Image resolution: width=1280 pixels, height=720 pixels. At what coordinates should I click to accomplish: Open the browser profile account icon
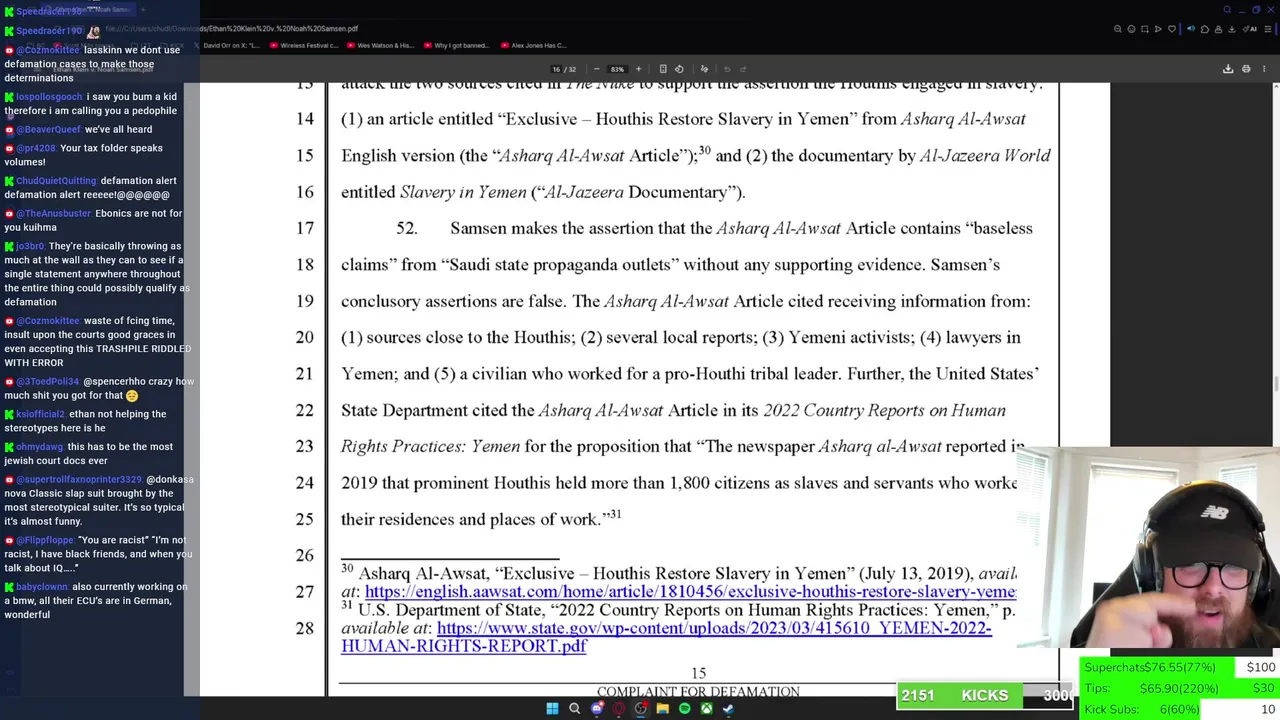pos(1218,29)
